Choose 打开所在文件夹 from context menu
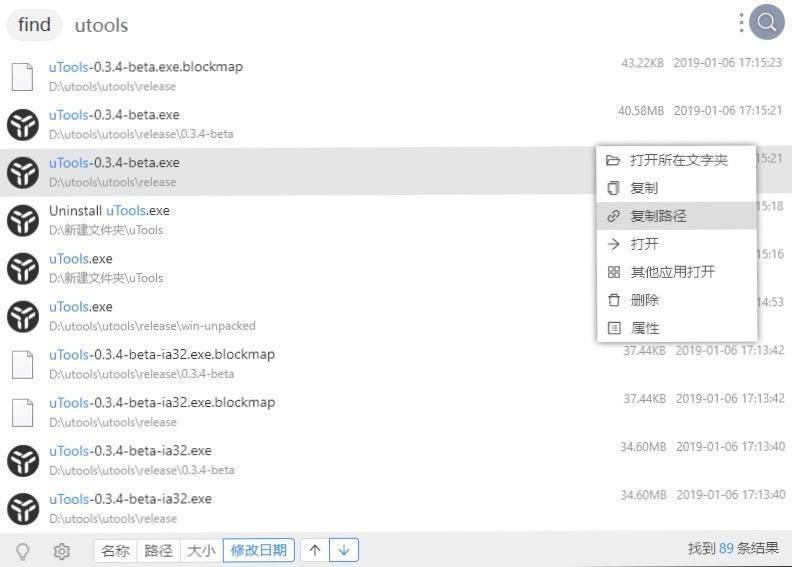 [678, 160]
